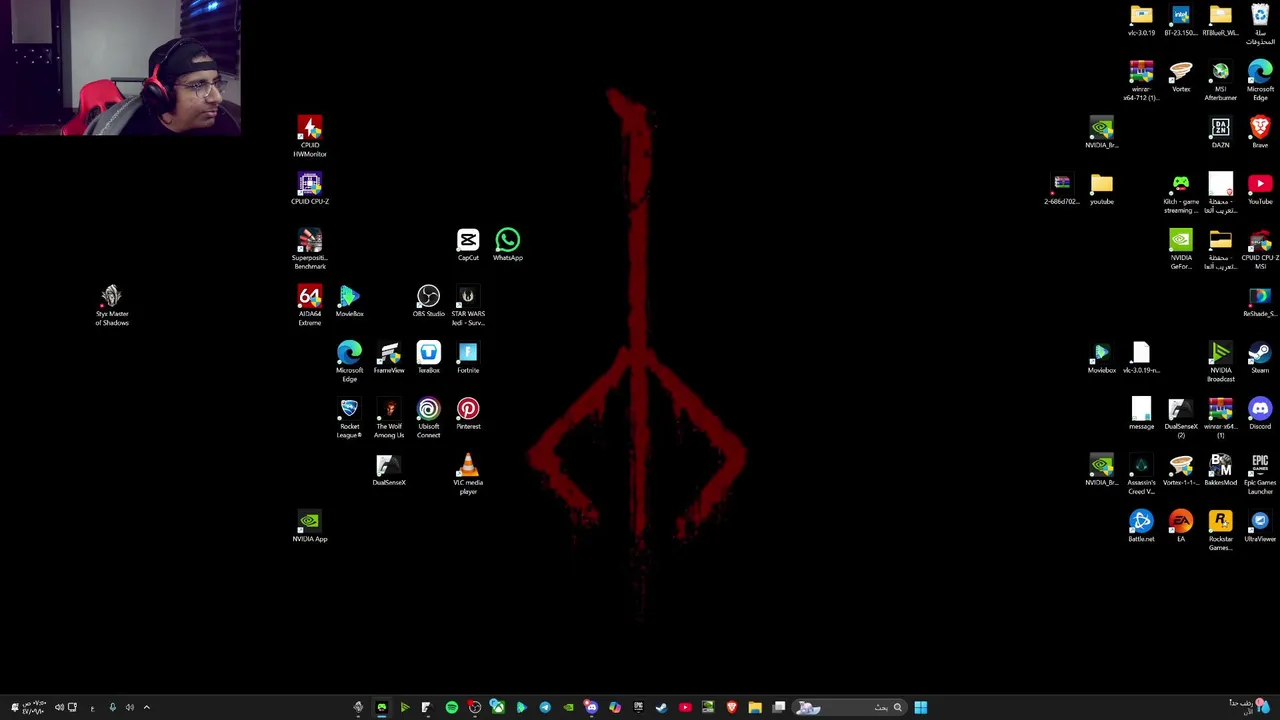Select the Rockstar Games desktop icon
The width and height of the screenshot is (1280, 720).
click(1220, 531)
